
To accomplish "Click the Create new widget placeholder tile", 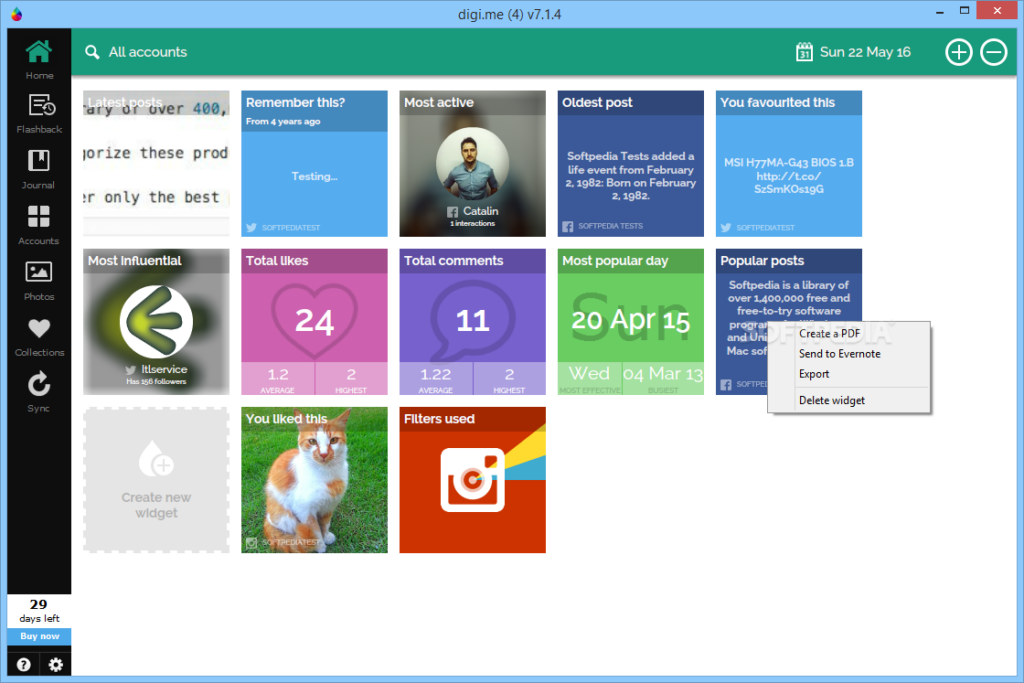I will (155, 480).
